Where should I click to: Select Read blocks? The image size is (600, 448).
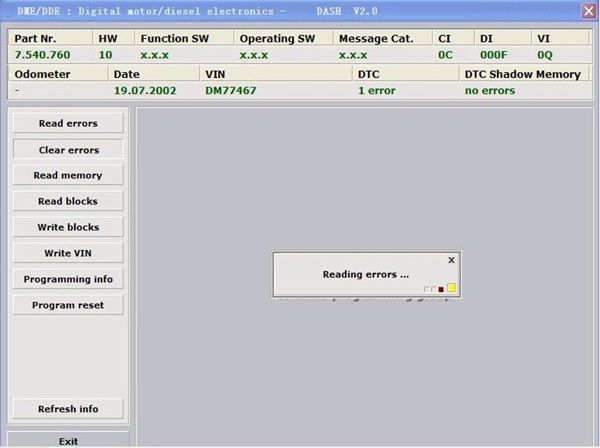click(x=68, y=201)
